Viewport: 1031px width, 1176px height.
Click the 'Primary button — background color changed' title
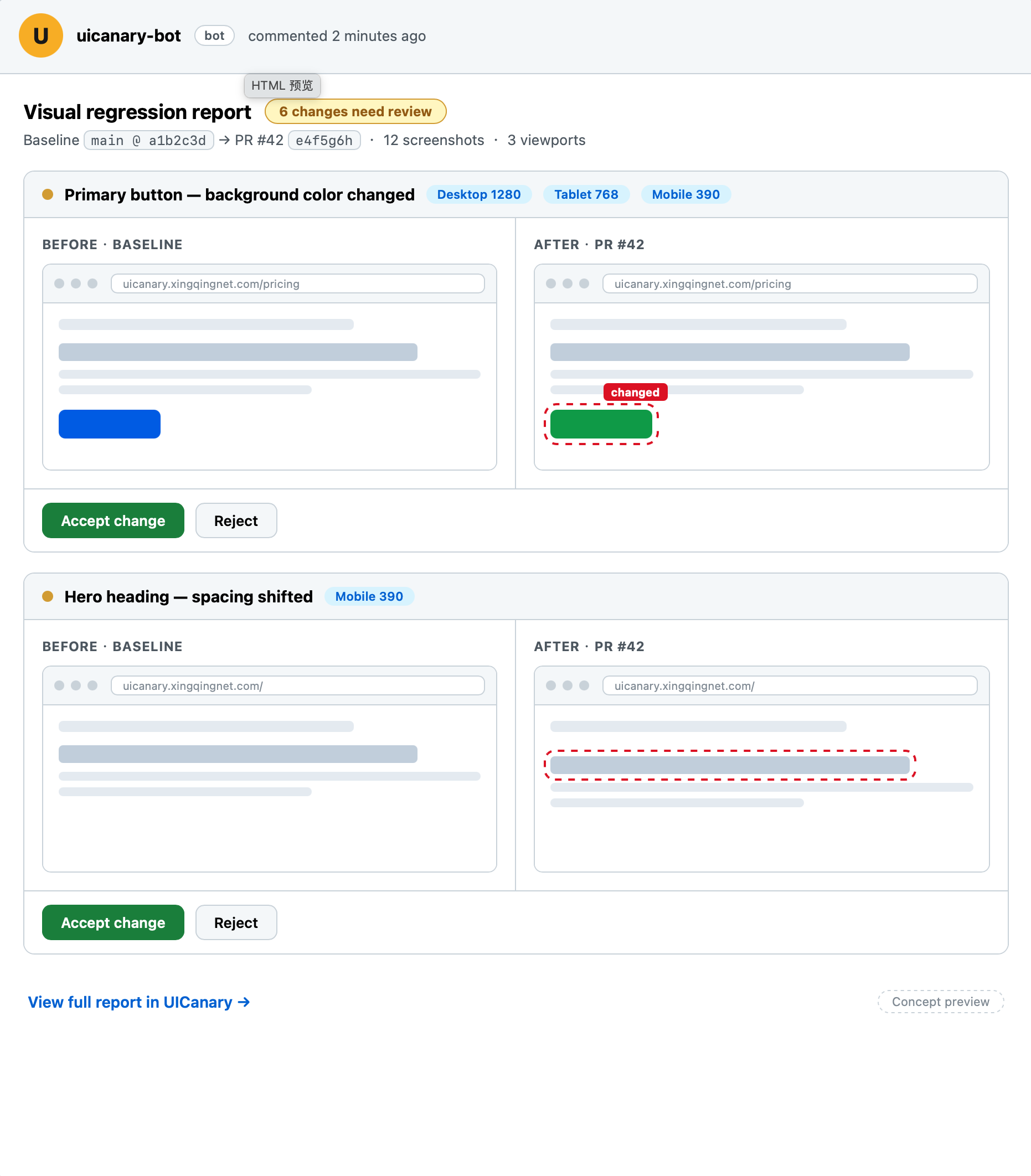point(239,195)
